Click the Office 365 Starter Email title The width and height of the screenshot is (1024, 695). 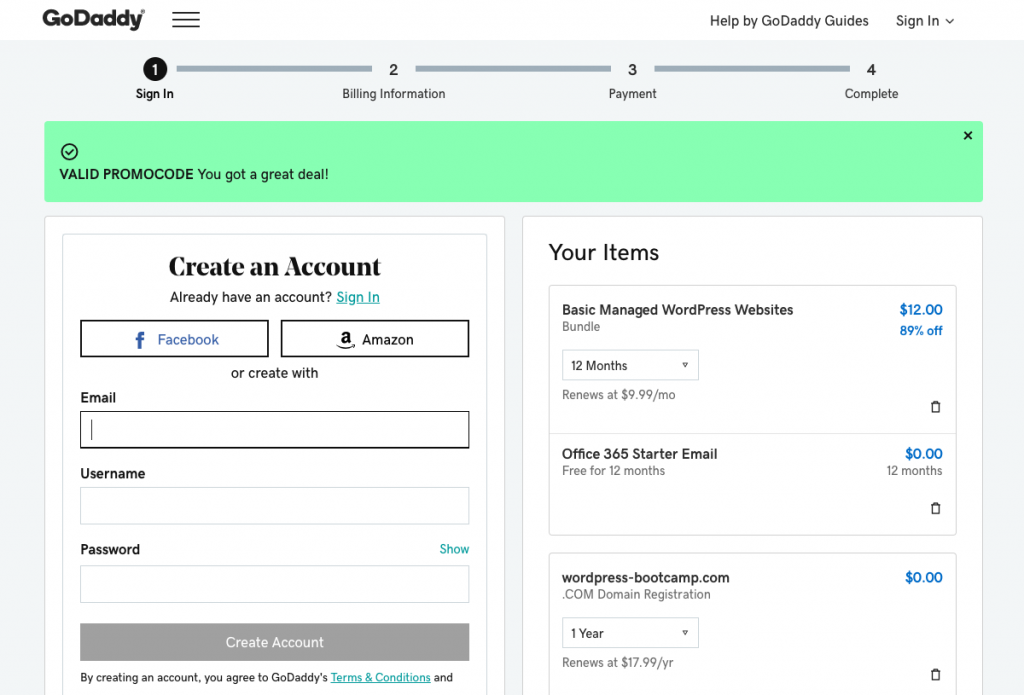click(639, 454)
